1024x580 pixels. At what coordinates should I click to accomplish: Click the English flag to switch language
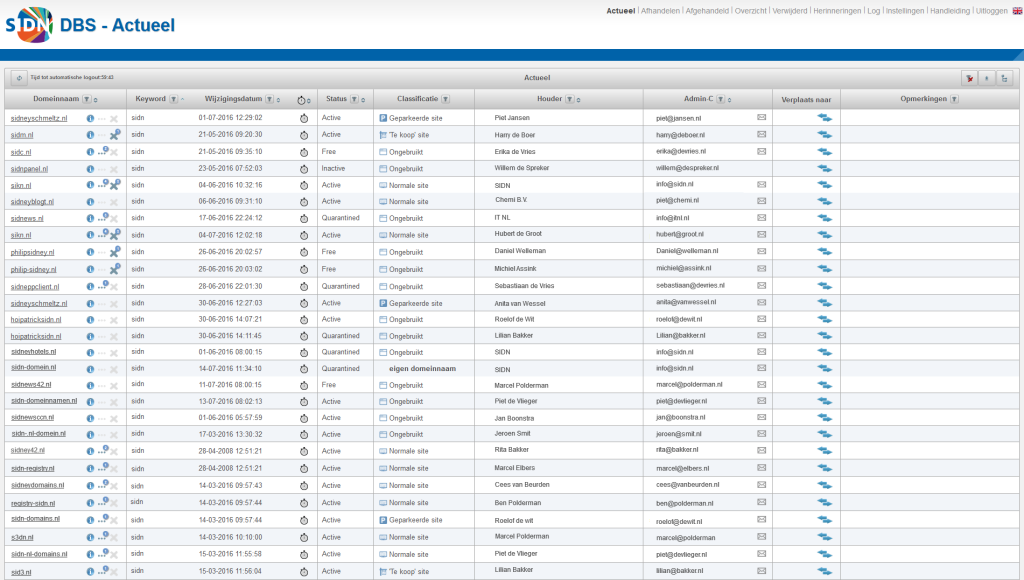tap(1017, 11)
